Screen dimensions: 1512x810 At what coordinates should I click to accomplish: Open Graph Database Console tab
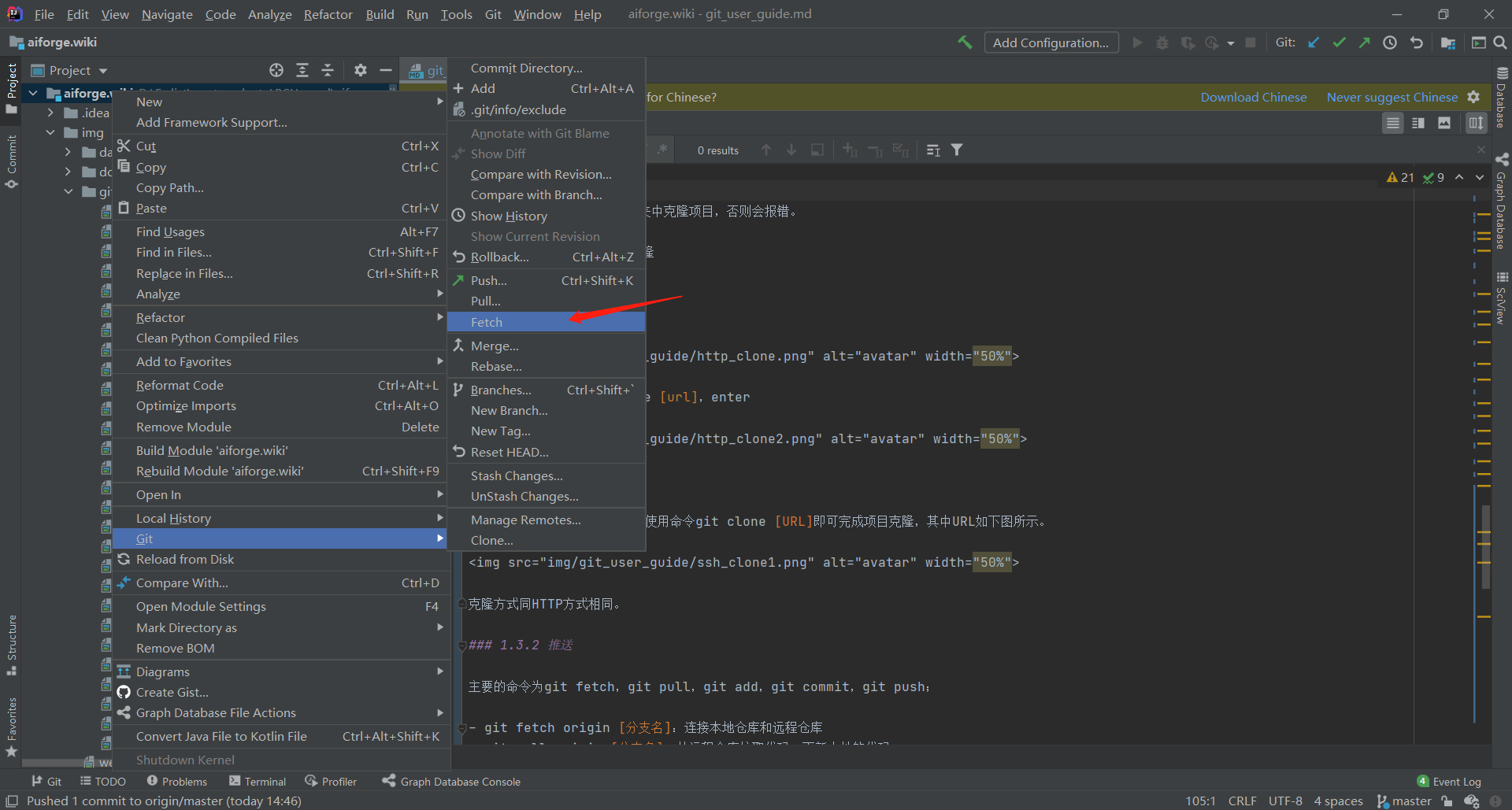[451, 782]
